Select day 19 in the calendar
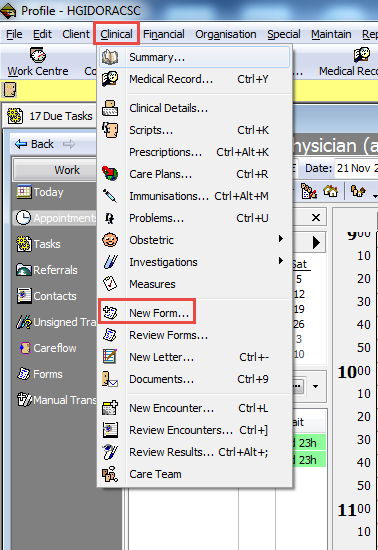The image size is (378, 550). 299,309
